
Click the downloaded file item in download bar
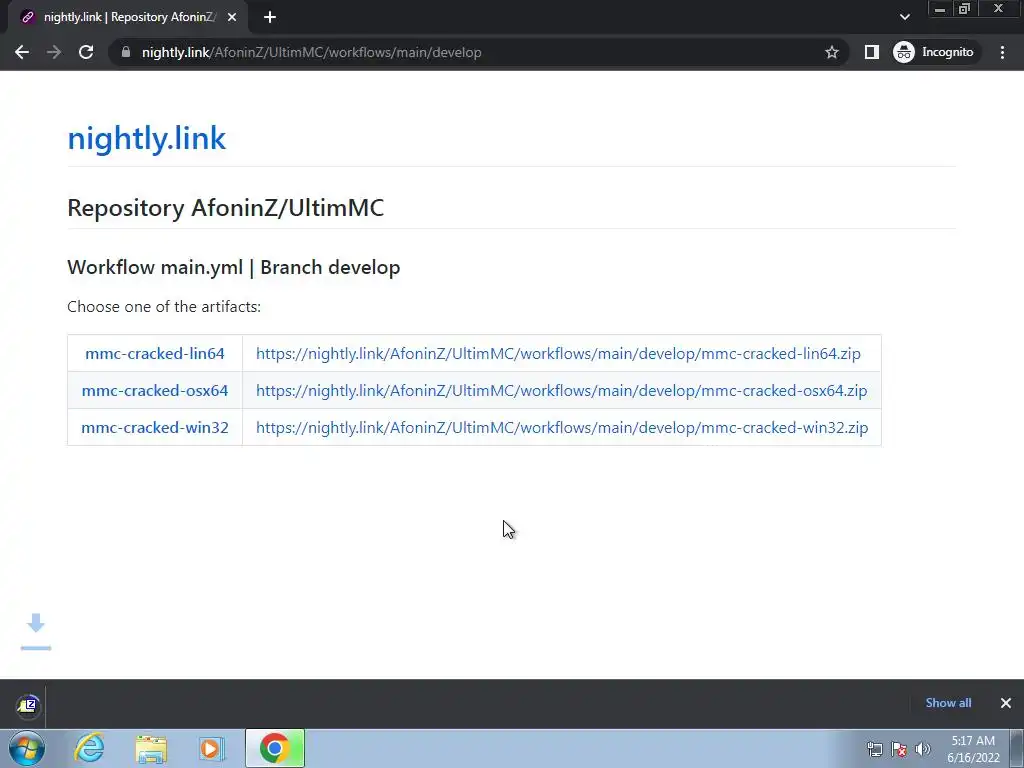28,705
